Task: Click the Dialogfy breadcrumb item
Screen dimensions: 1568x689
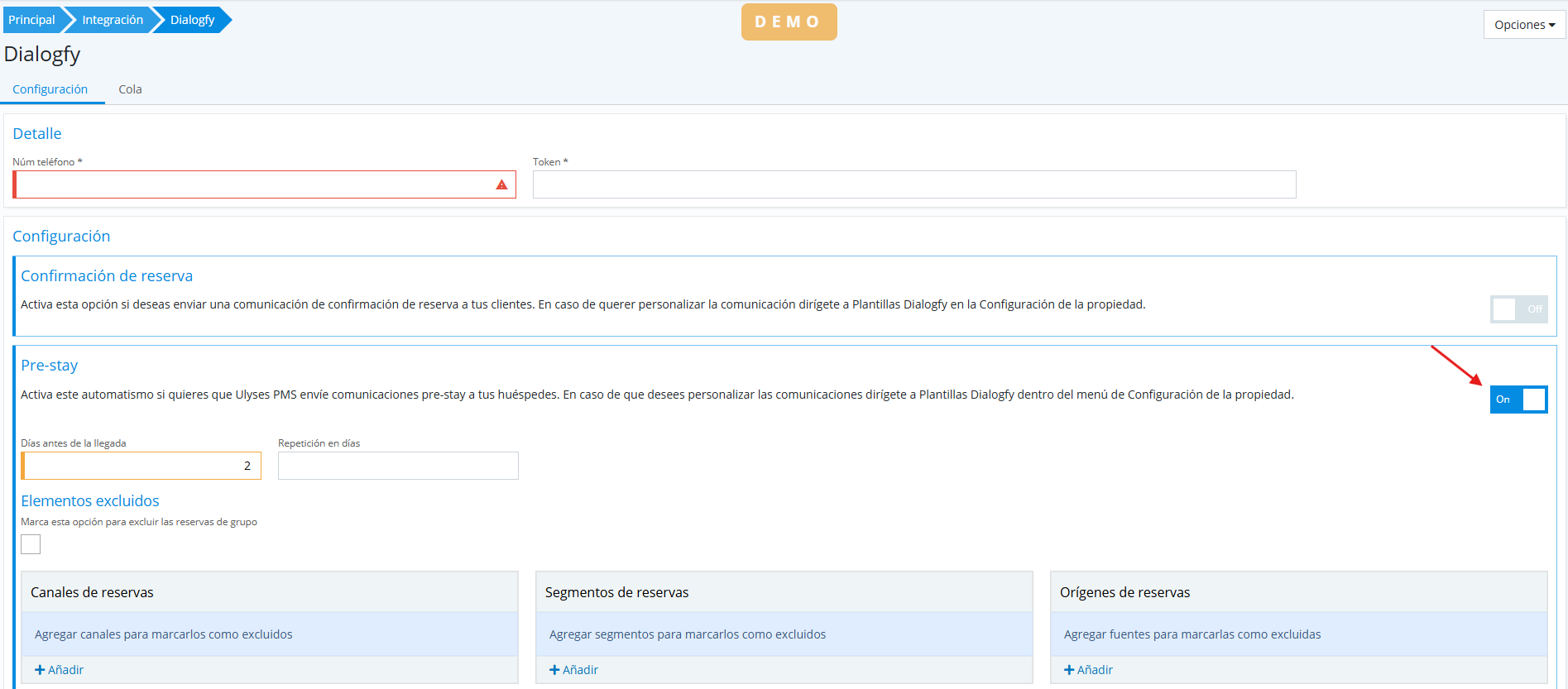Action: pos(192,20)
